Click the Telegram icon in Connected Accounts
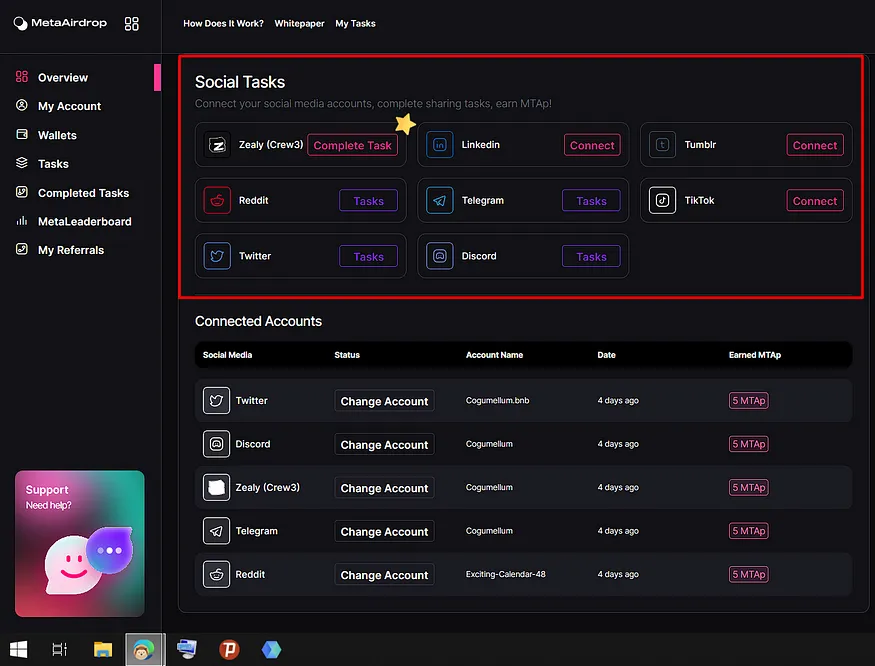875x666 pixels. pyautogui.click(x=217, y=531)
